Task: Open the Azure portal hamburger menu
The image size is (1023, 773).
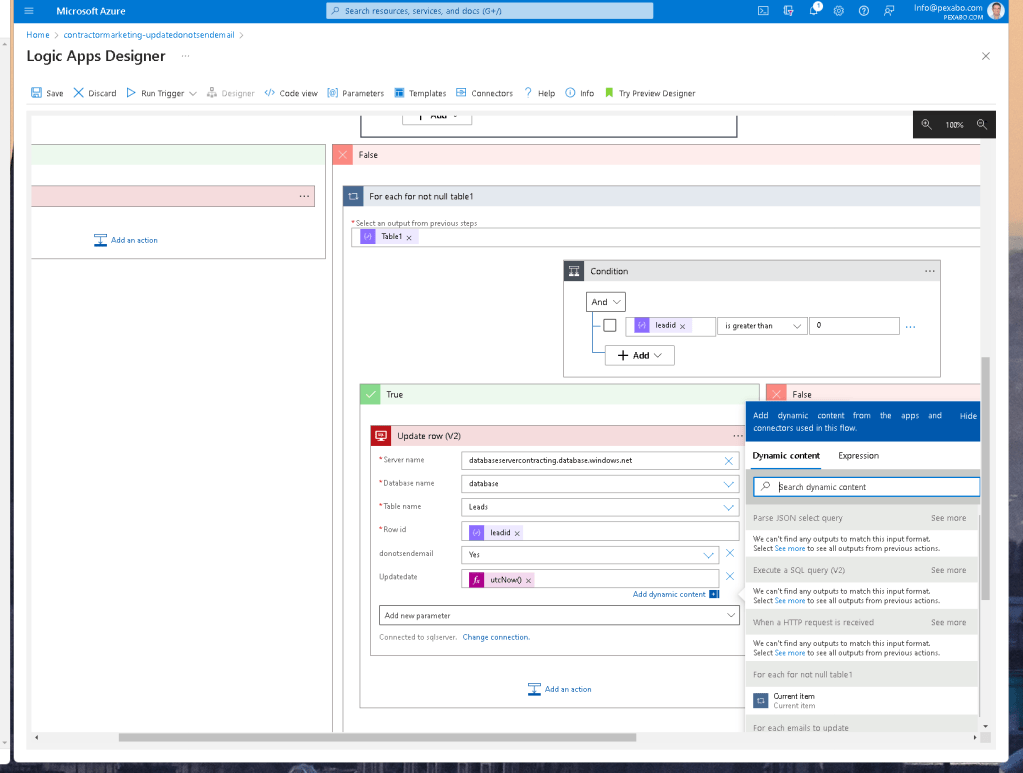Action: click(29, 11)
